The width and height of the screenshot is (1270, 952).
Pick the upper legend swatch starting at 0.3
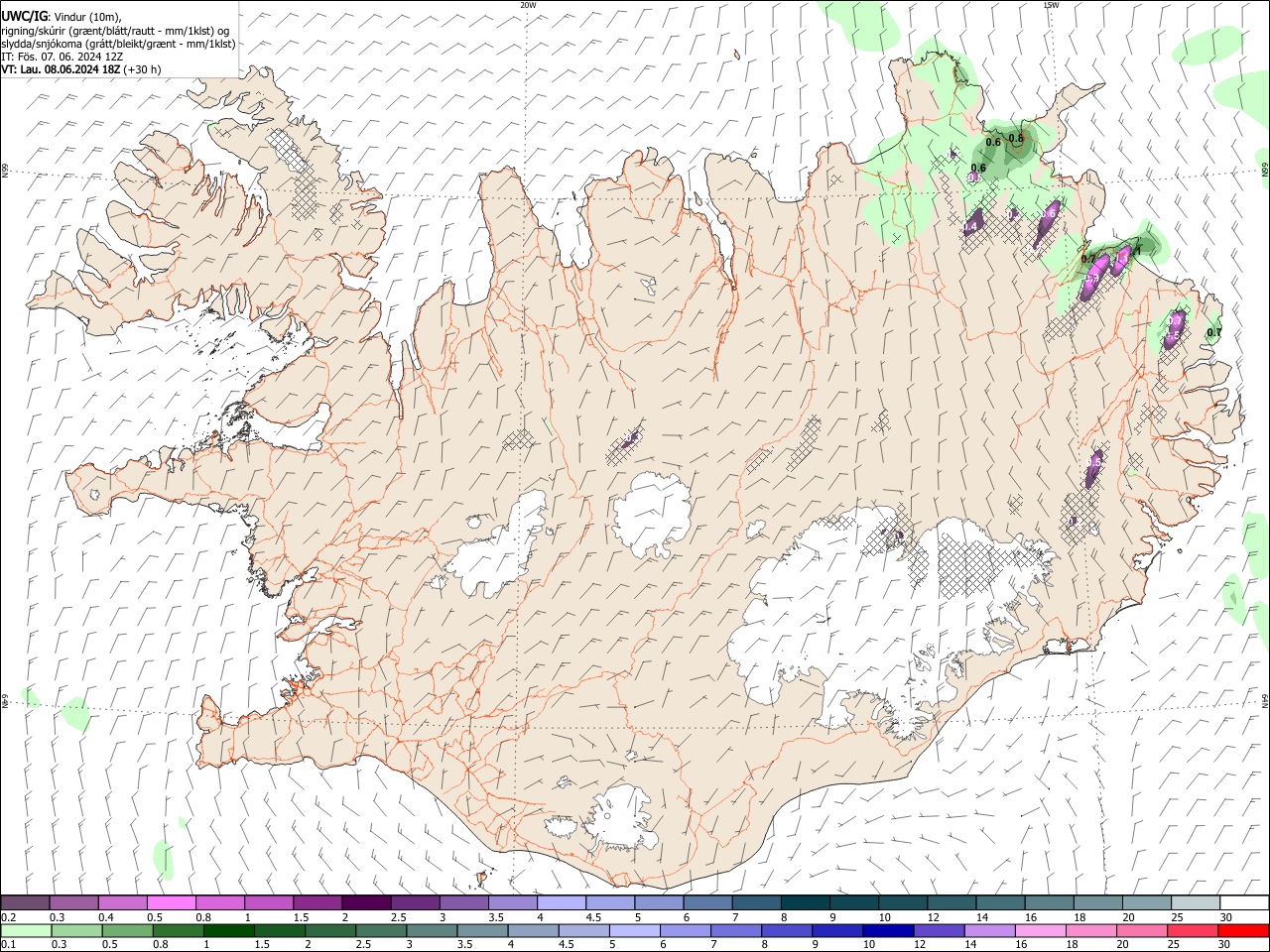click(73, 903)
